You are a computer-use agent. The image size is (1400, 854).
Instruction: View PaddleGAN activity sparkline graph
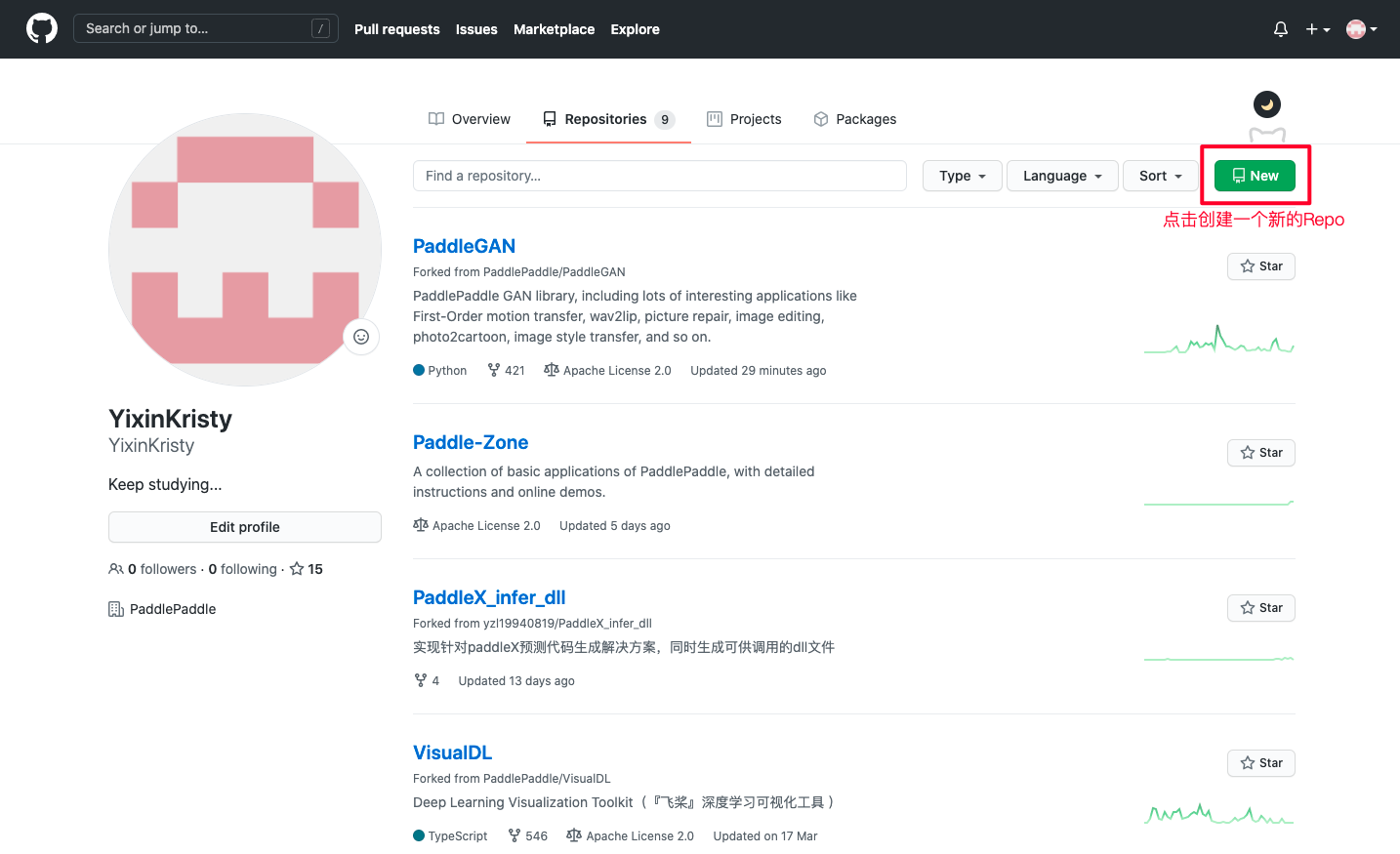1219,340
